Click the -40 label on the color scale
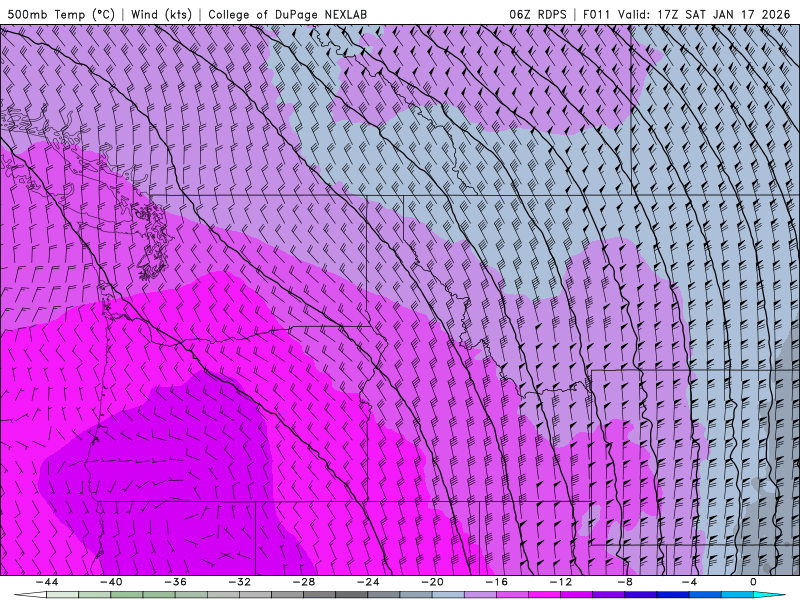This screenshot has width=800, height=600. coord(111,582)
